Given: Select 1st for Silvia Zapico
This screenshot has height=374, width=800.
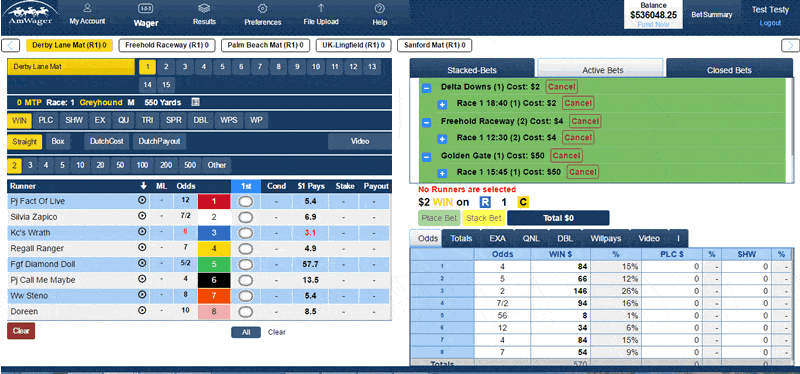Looking at the screenshot, I should point(245,217).
